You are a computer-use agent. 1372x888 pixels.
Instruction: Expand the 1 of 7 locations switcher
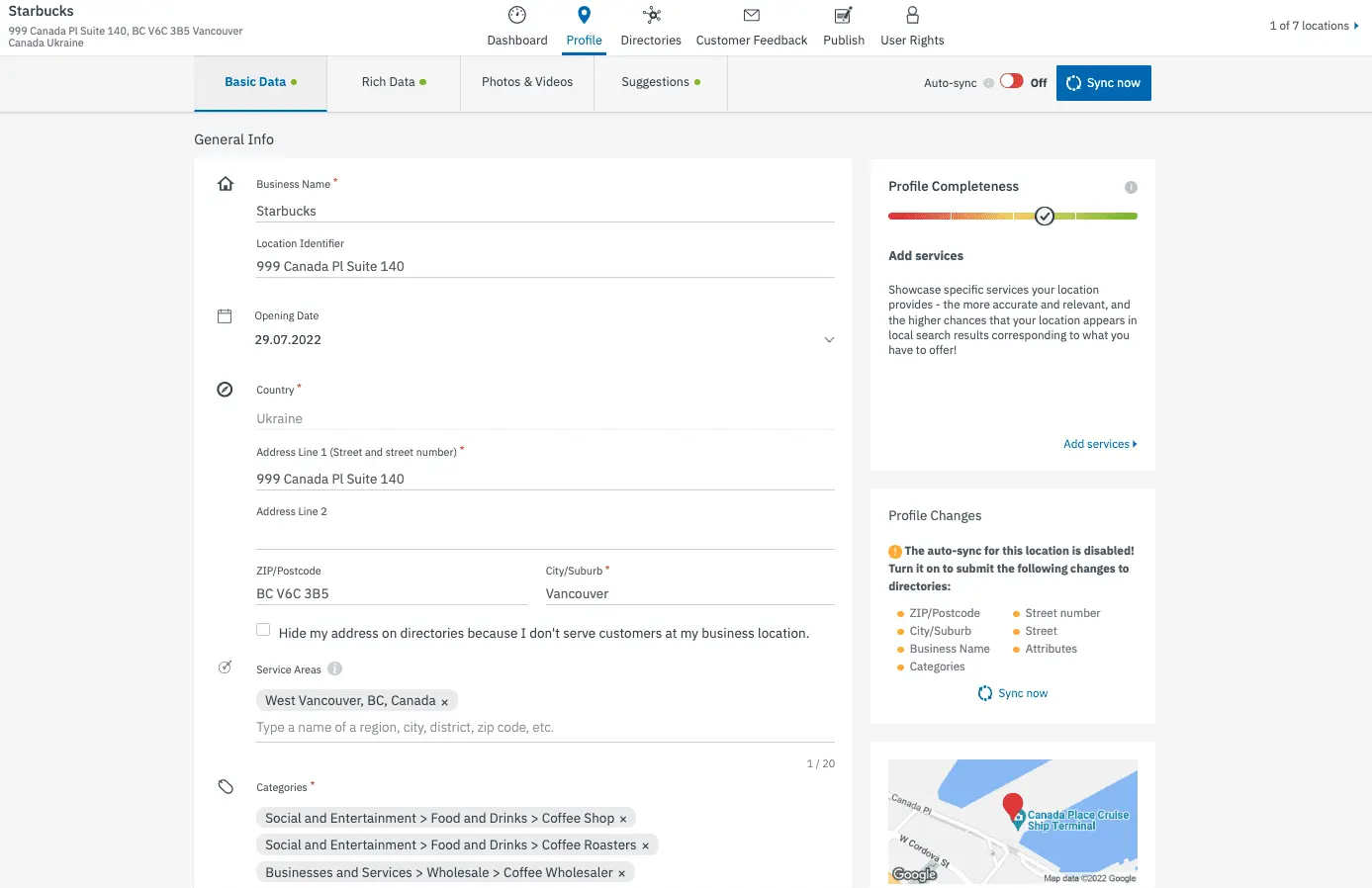coord(1315,26)
